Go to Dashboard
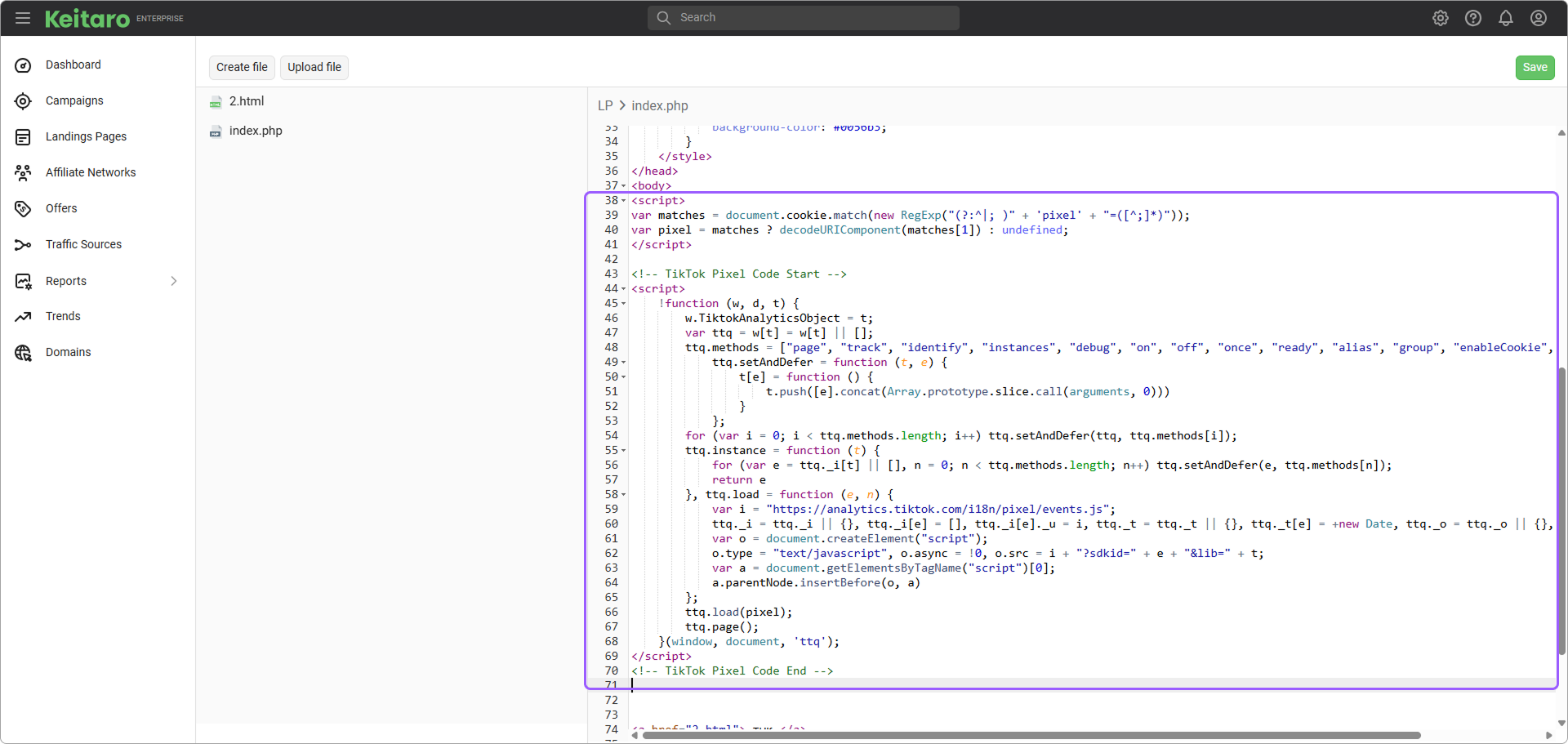The image size is (1568, 744). point(73,65)
